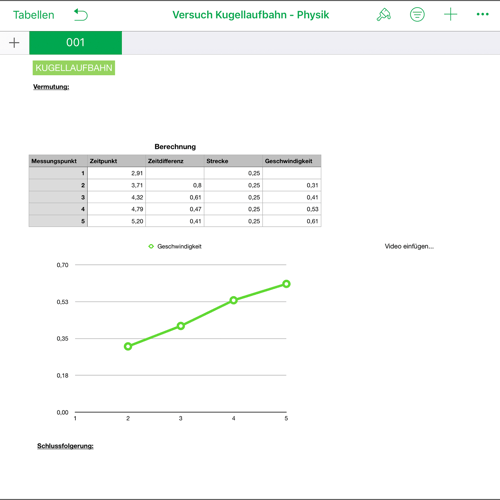Open the format paintbrush tool
Image resolution: width=500 pixels, height=500 pixels.
pos(384,15)
